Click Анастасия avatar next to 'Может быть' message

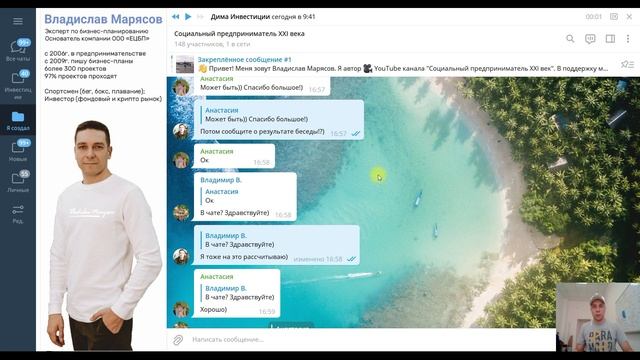tap(181, 87)
